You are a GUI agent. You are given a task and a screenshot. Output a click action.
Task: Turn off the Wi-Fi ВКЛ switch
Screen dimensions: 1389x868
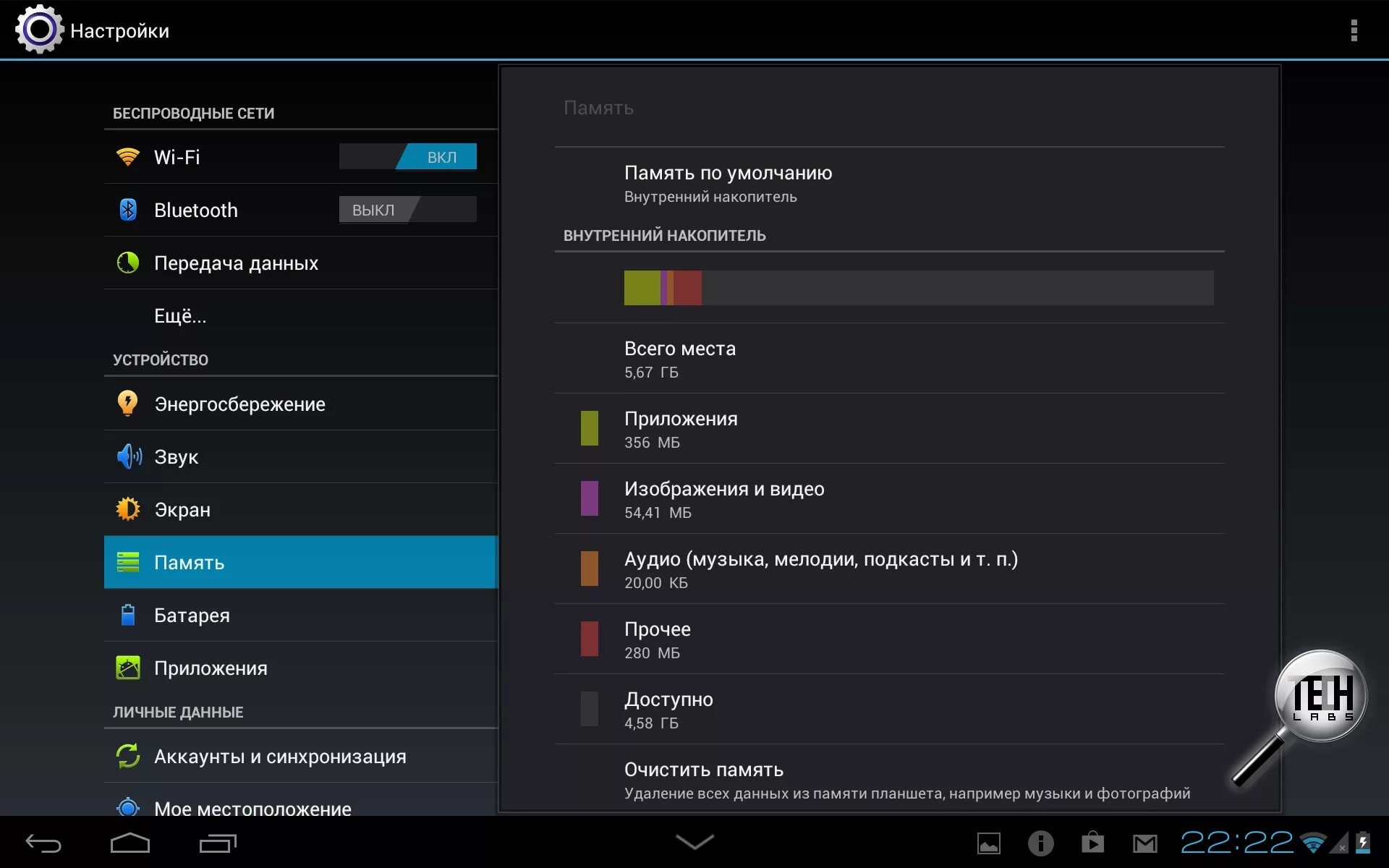408,157
